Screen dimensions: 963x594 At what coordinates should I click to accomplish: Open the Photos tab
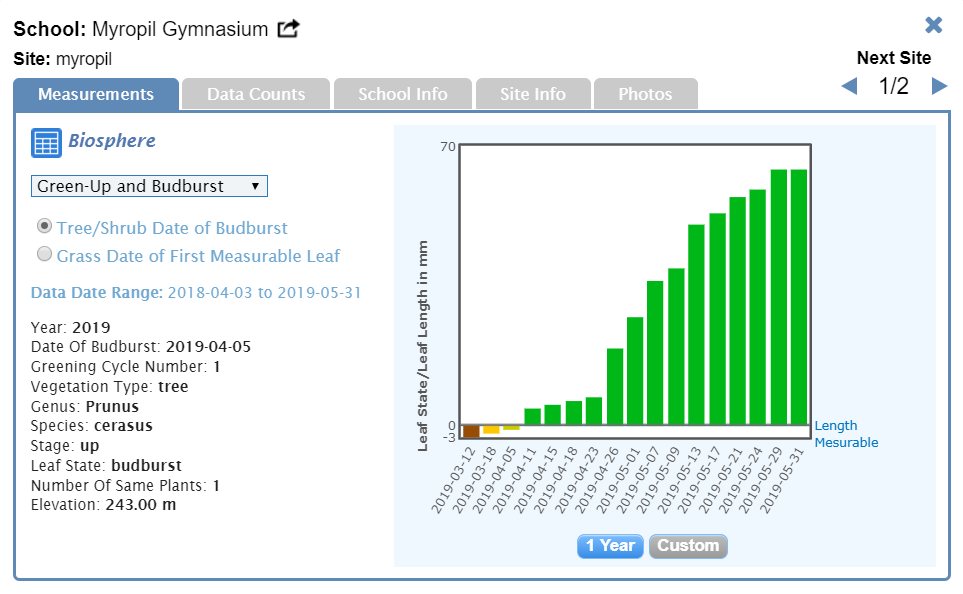click(x=645, y=94)
